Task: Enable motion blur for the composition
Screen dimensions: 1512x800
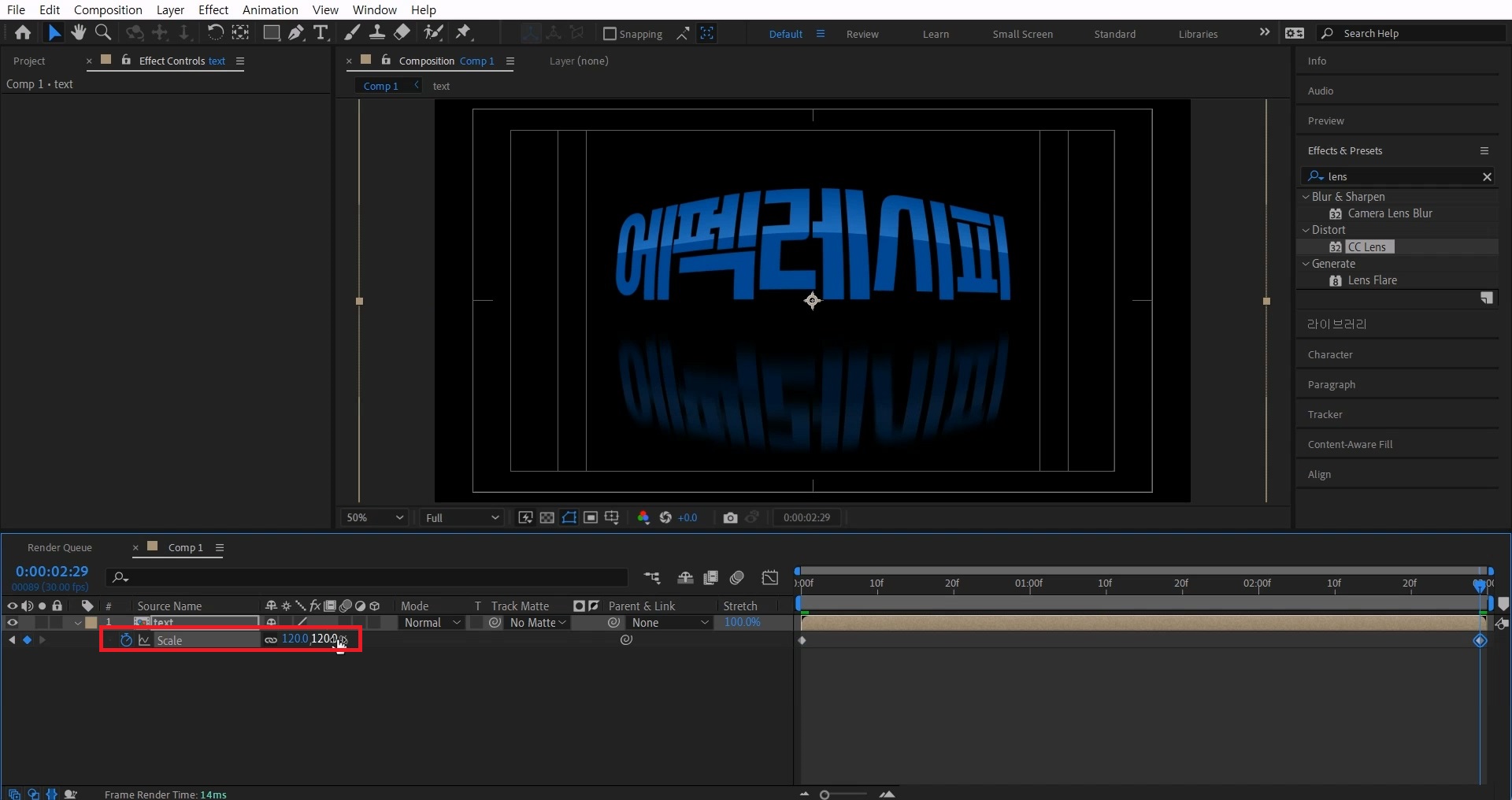Action: click(x=737, y=578)
